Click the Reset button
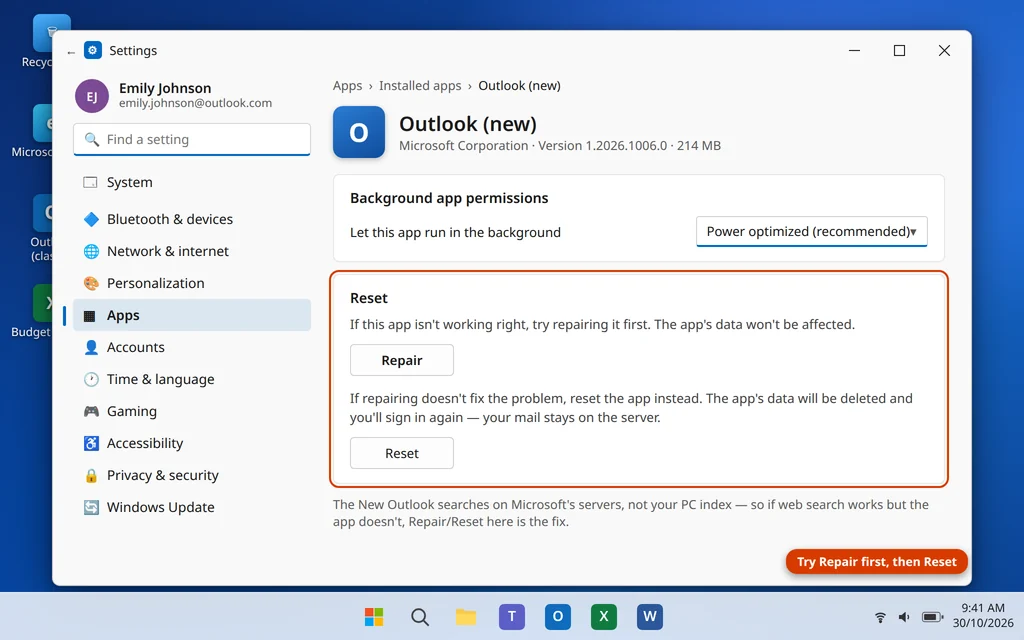The width and height of the screenshot is (1024, 640). point(402,453)
